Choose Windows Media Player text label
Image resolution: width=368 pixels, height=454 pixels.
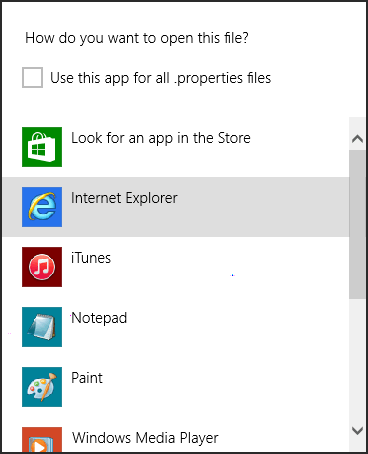[x=145, y=438]
